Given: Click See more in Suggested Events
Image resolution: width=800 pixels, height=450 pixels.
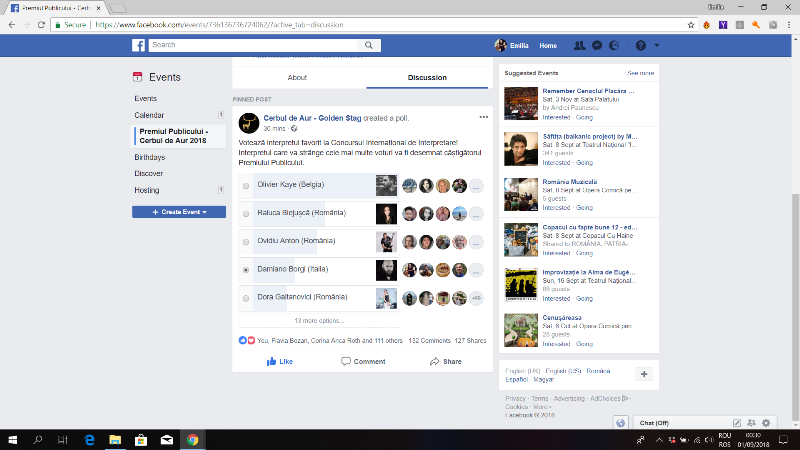Looking at the screenshot, I should point(640,73).
